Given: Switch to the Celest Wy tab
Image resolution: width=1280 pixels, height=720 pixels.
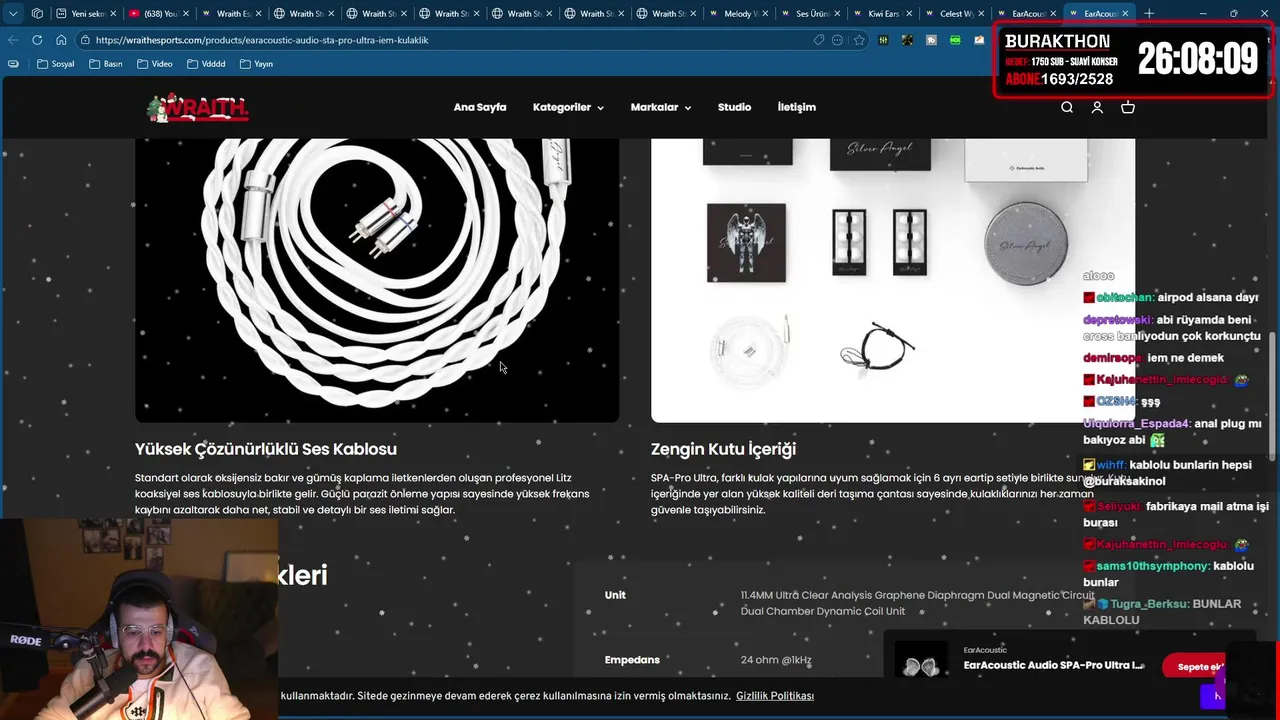Looking at the screenshot, I should tap(956, 14).
